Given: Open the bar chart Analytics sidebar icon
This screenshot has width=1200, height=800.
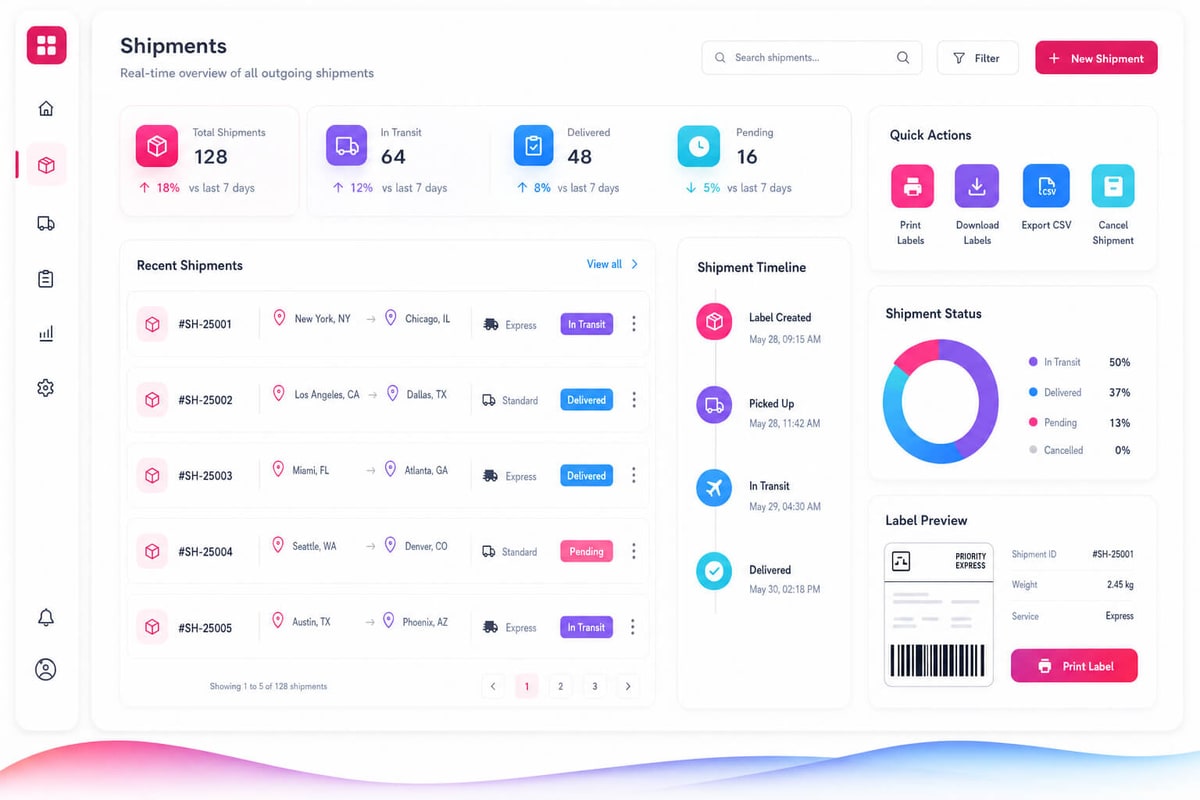Looking at the screenshot, I should 46,334.
